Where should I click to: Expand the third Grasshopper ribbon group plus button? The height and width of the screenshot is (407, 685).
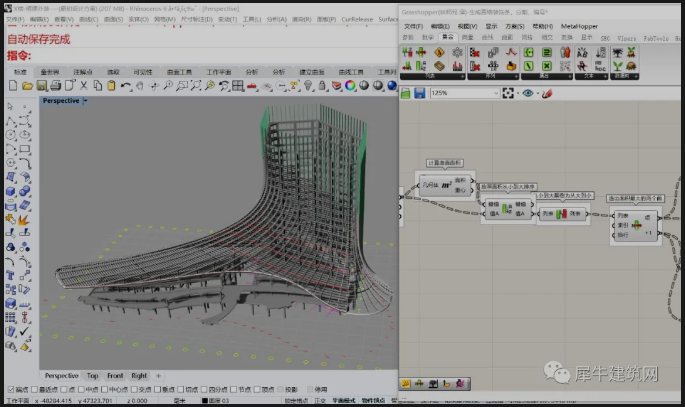[x=569, y=76]
